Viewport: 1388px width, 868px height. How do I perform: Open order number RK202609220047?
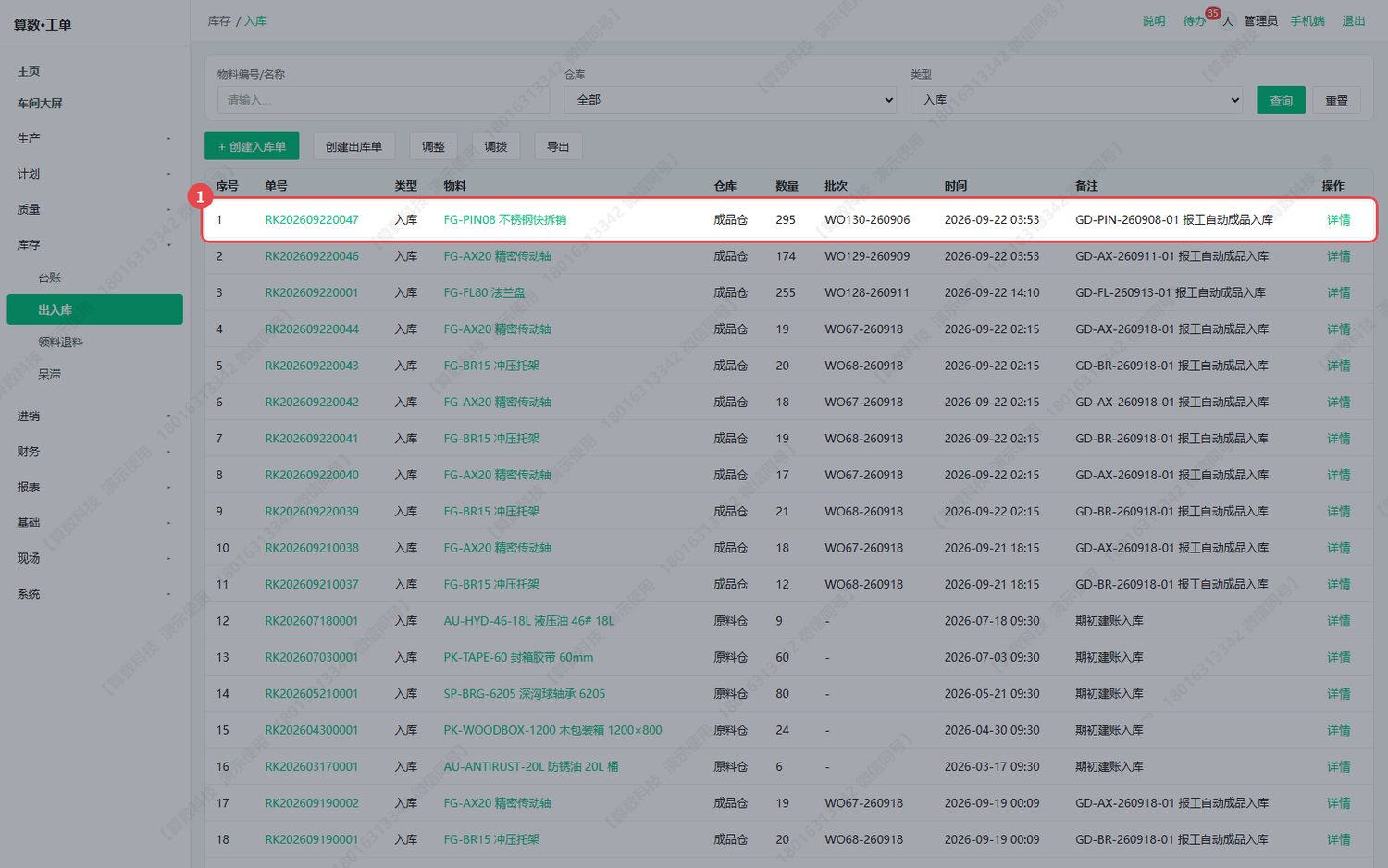click(x=312, y=220)
